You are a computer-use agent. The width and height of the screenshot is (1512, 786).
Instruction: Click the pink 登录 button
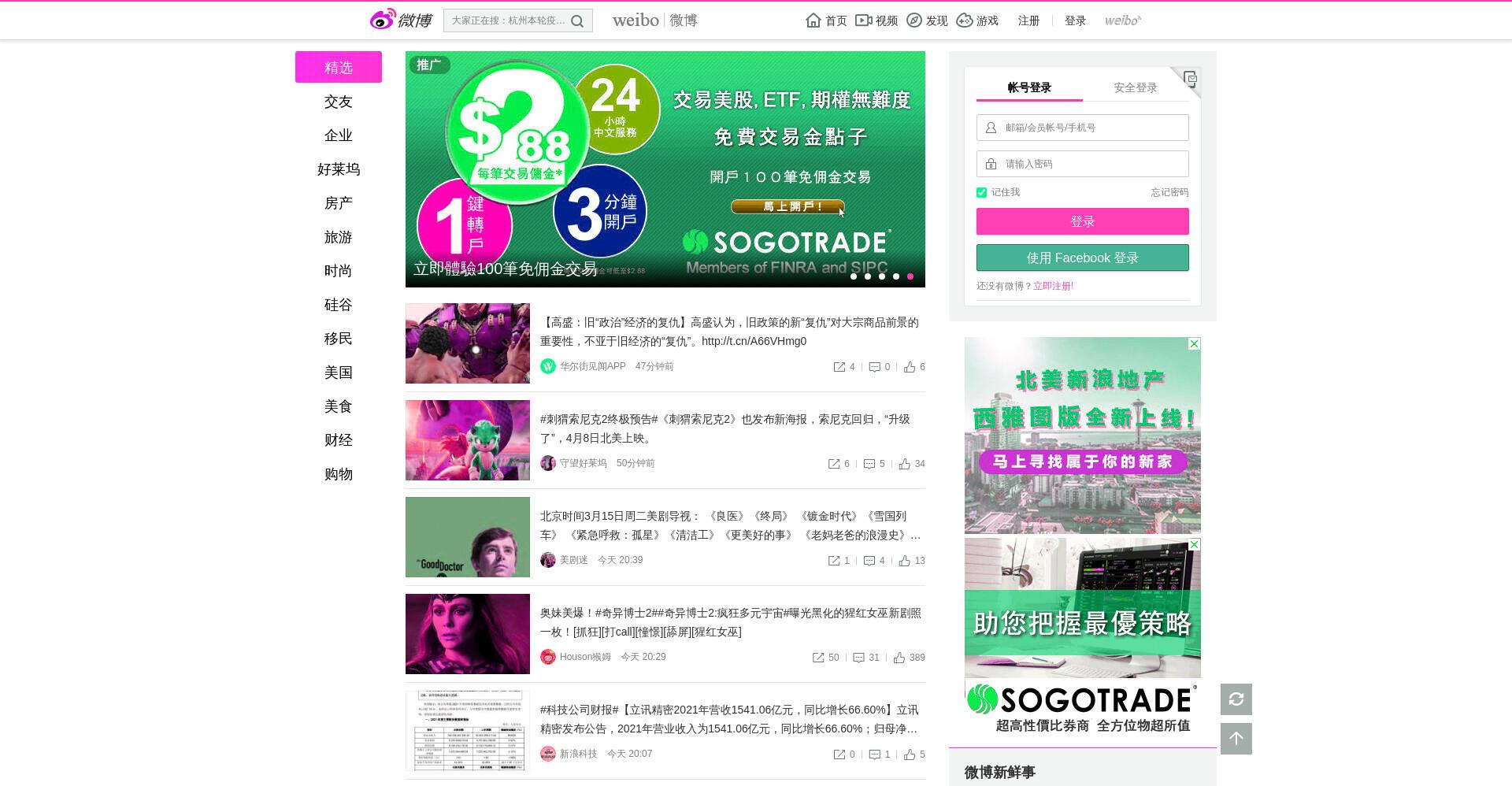(x=1083, y=221)
